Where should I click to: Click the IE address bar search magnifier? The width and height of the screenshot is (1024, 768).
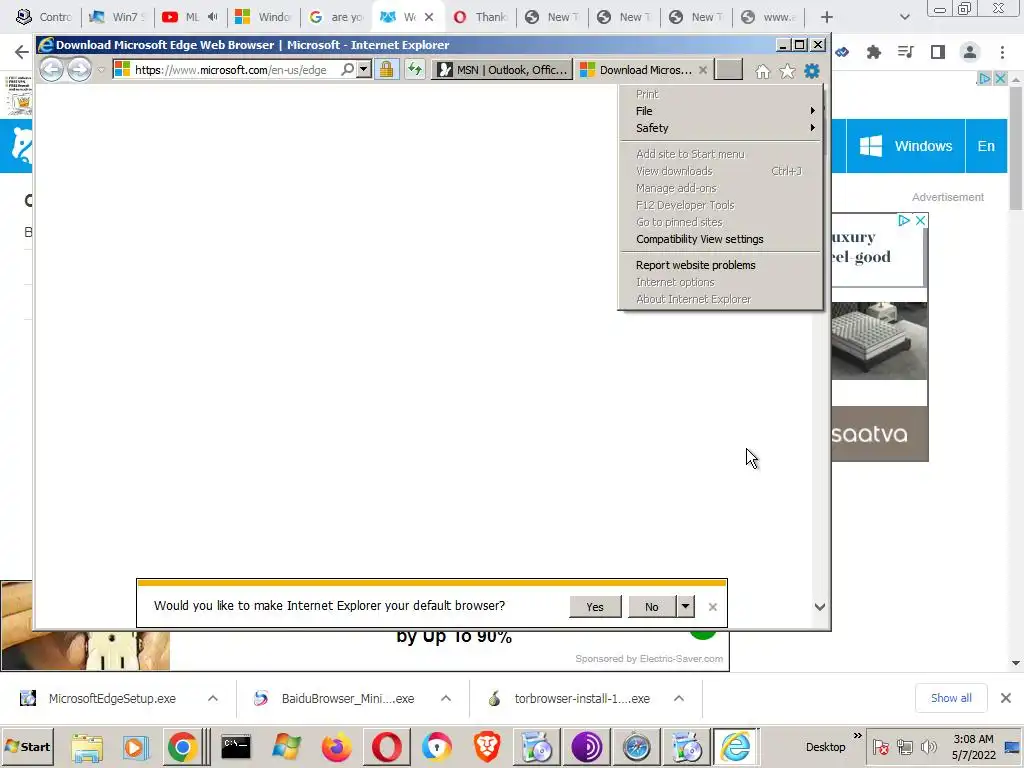(347, 69)
